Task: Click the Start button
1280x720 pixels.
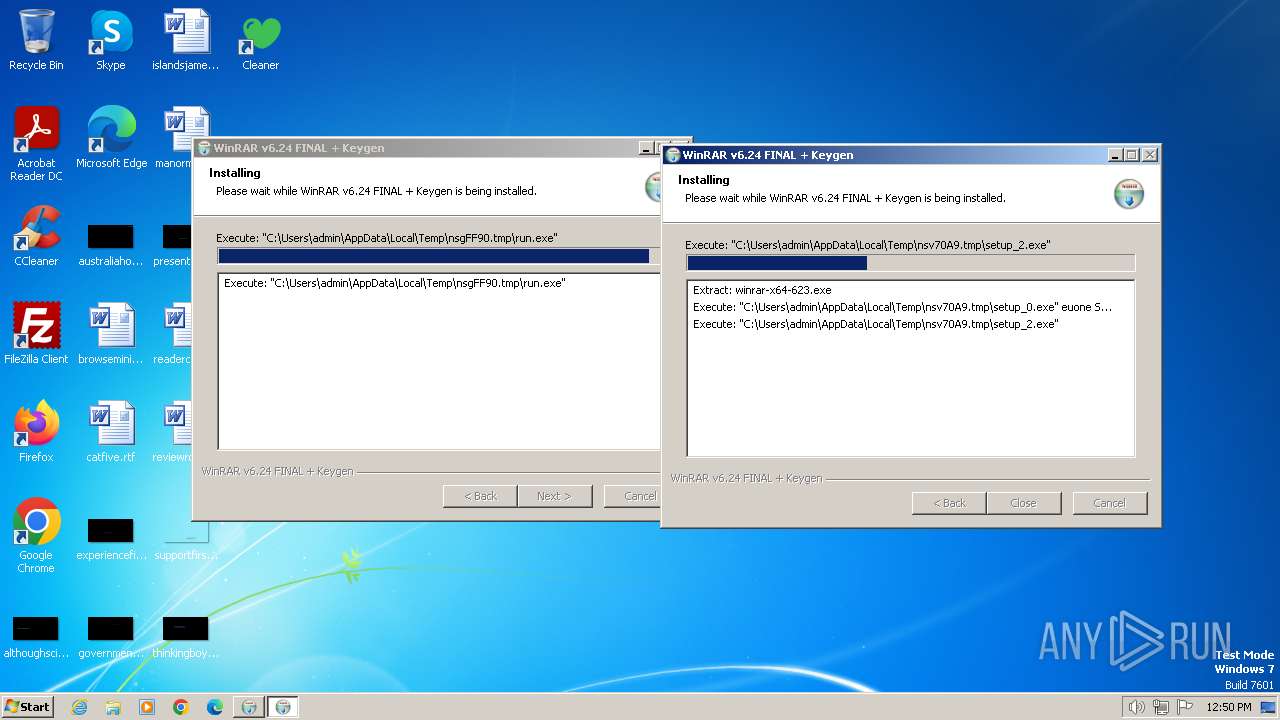Action: tap(27, 707)
